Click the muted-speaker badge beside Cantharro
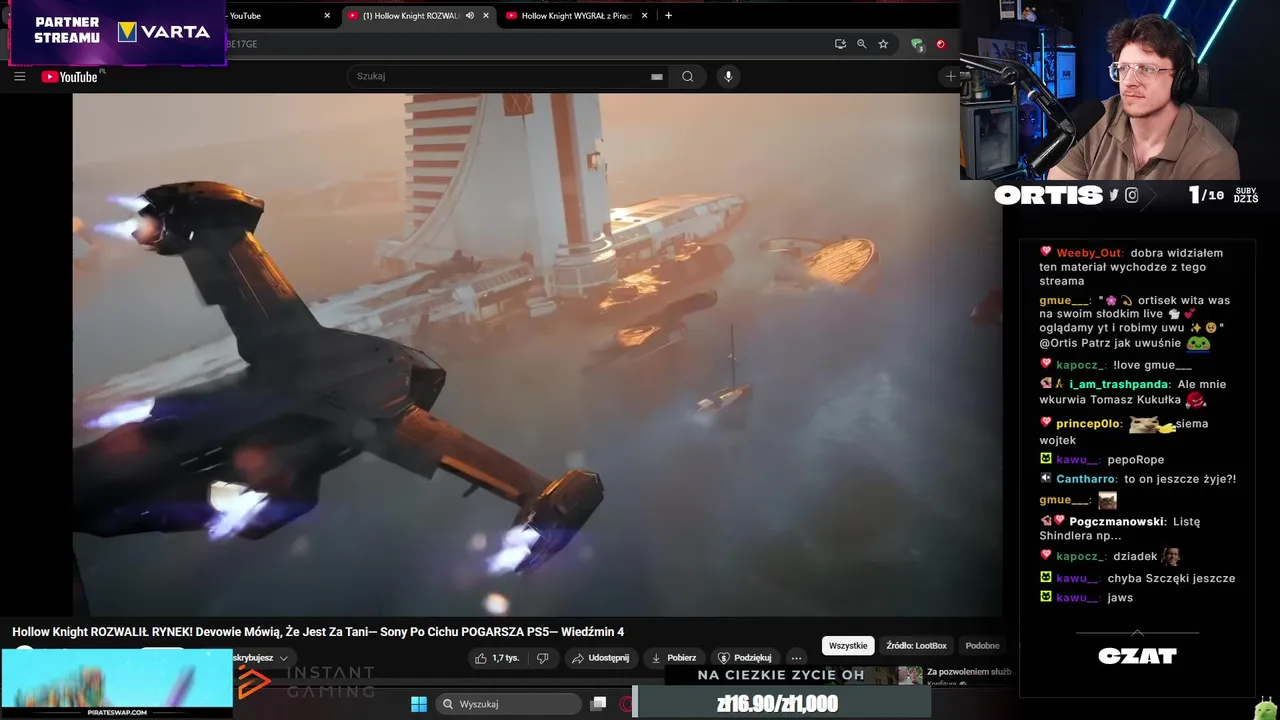 [1046, 478]
